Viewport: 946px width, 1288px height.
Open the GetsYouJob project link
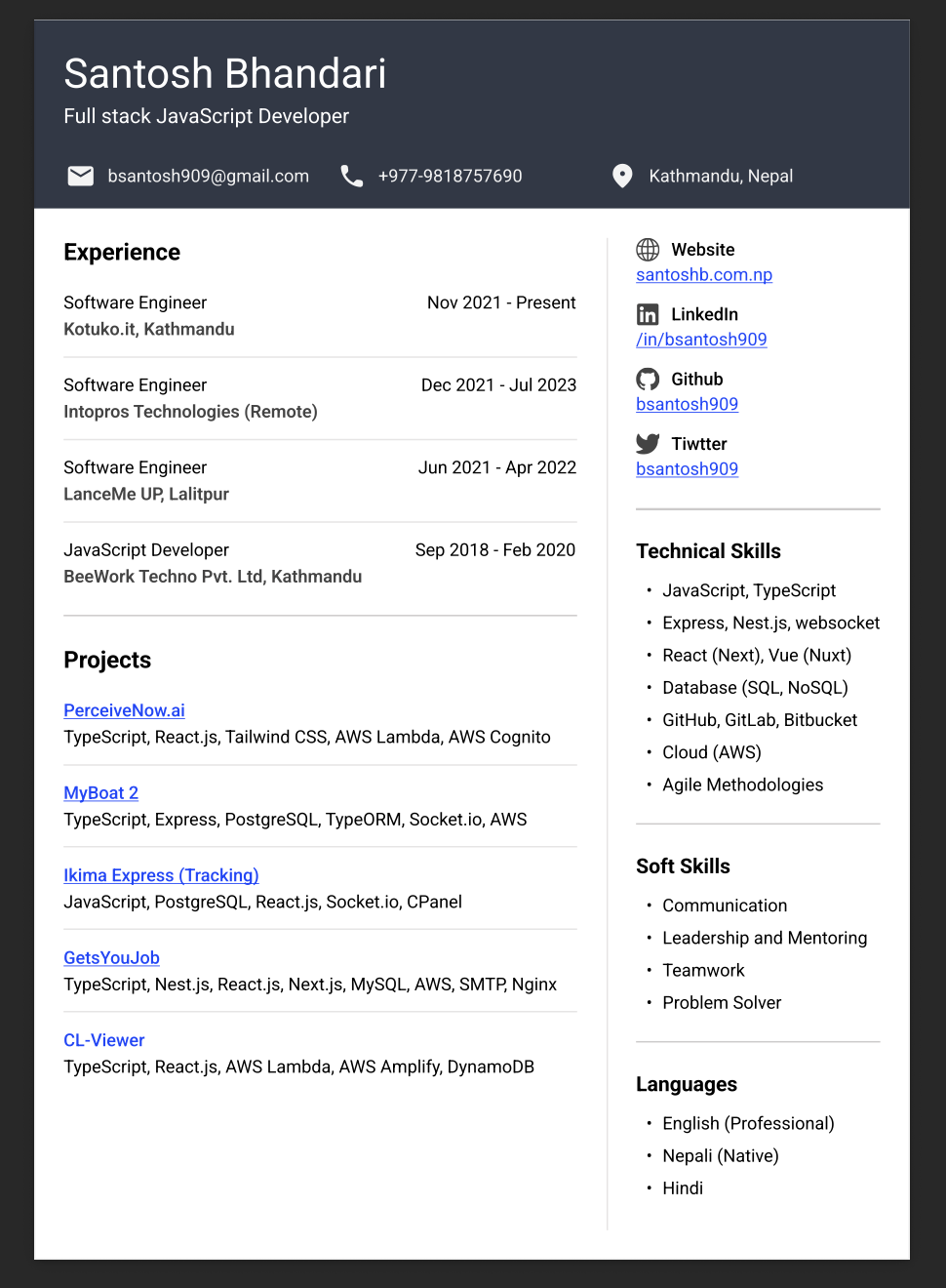(x=111, y=957)
